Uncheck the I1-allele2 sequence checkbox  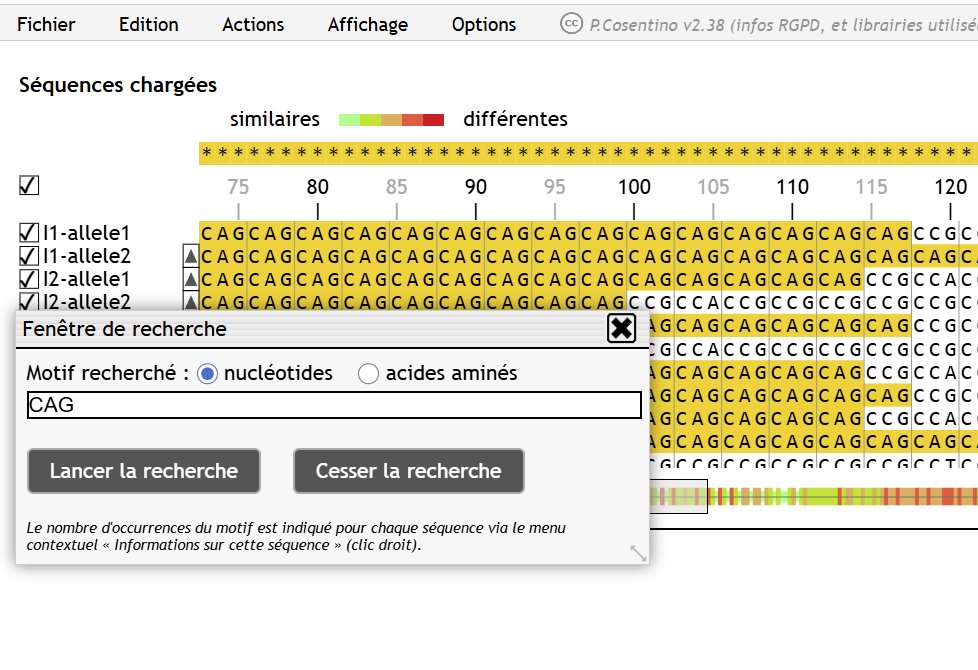click(x=29, y=256)
